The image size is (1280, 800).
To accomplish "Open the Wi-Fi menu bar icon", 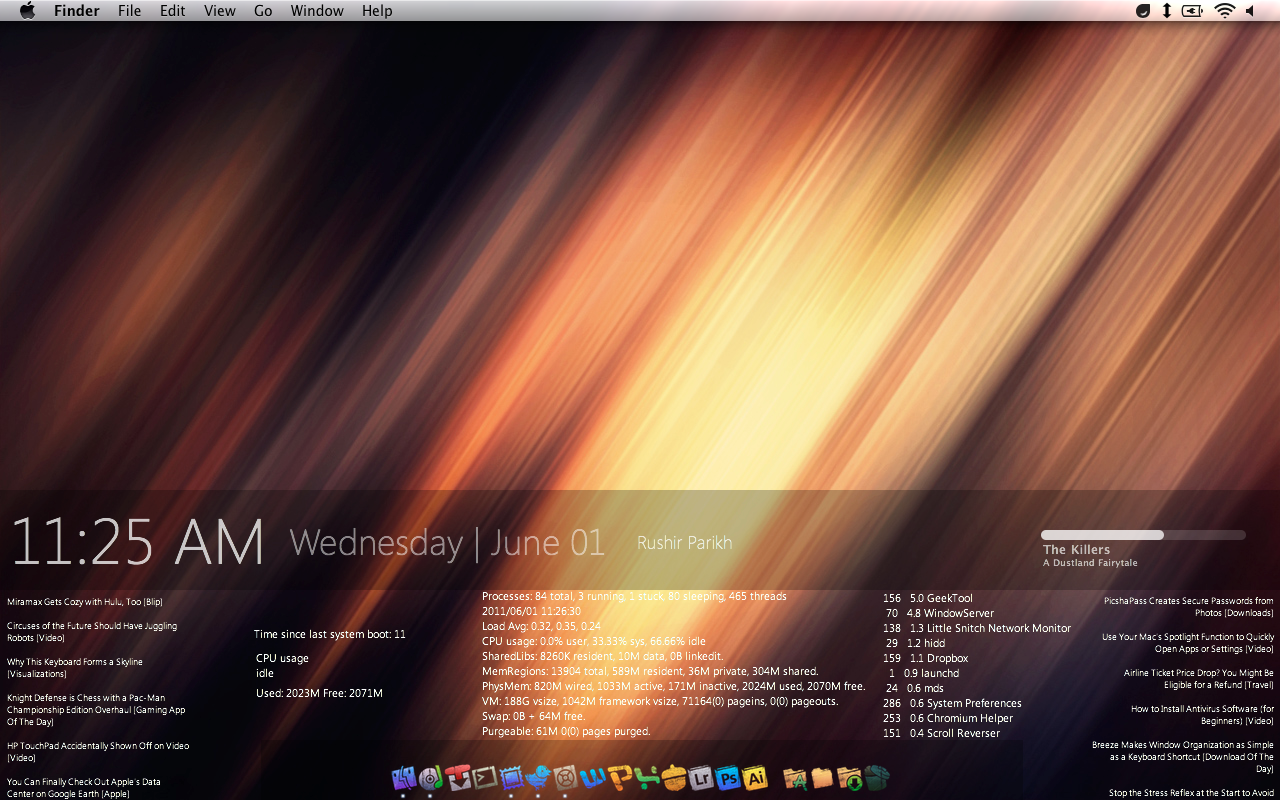I will coord(1225,11).
